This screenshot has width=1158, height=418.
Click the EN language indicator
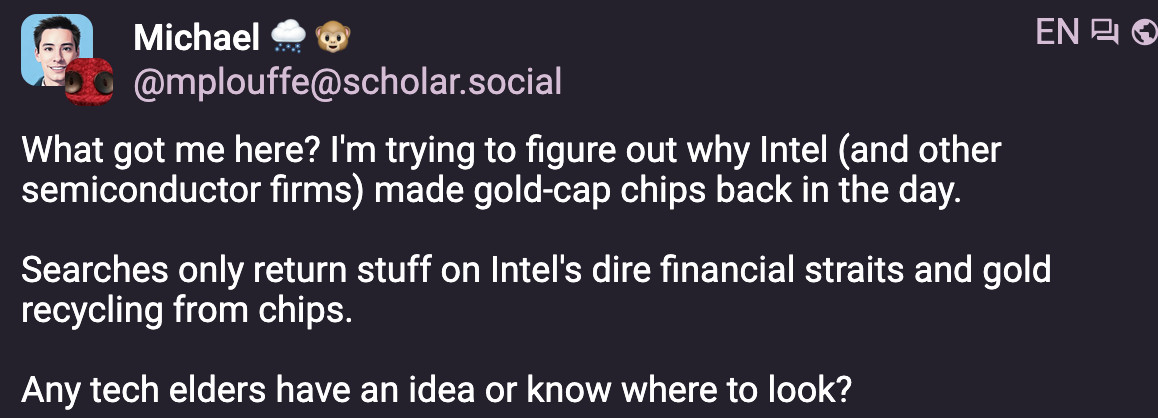click(x=1057, y=33)
